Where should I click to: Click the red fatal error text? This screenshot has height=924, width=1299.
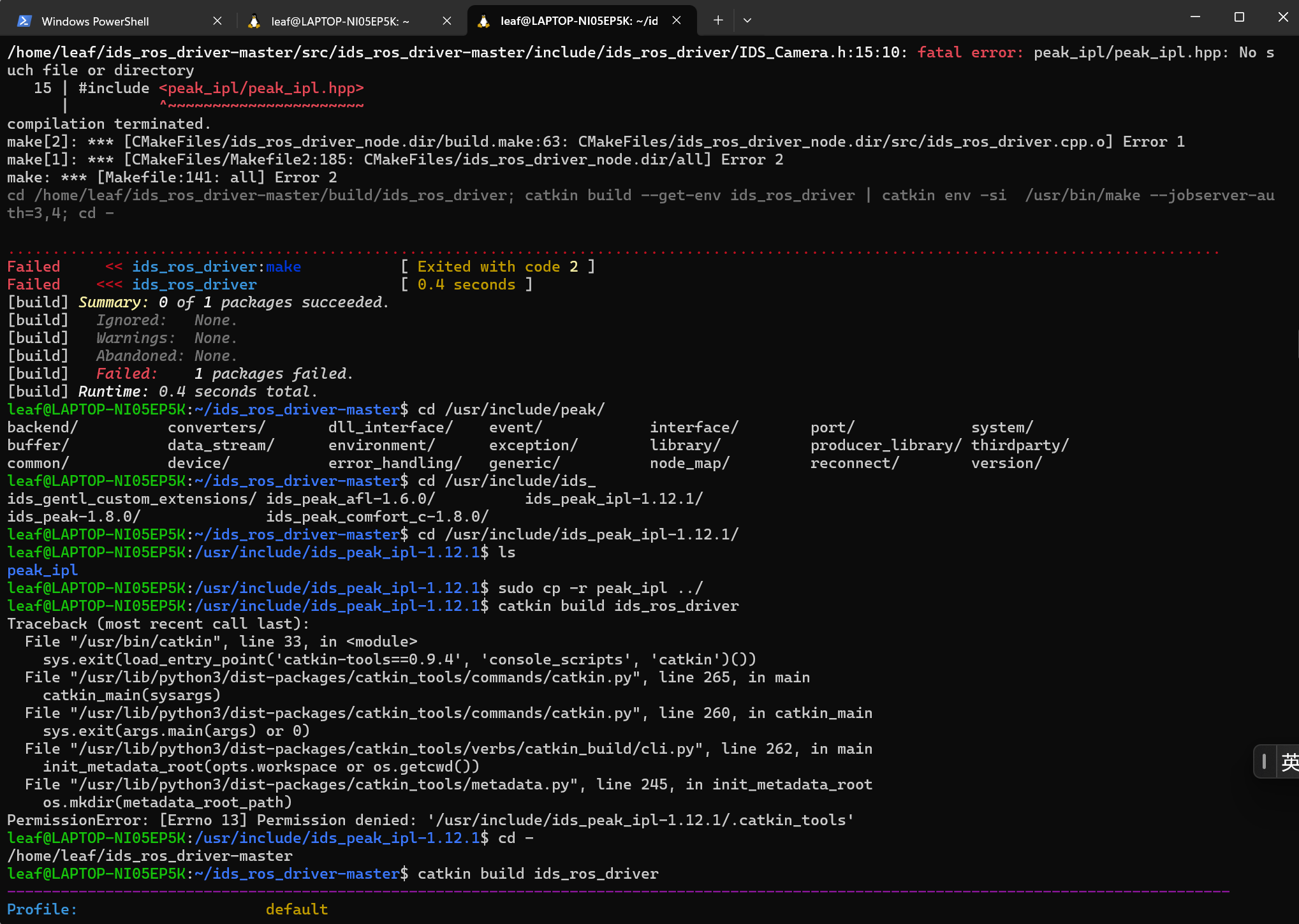pos(969,52)
